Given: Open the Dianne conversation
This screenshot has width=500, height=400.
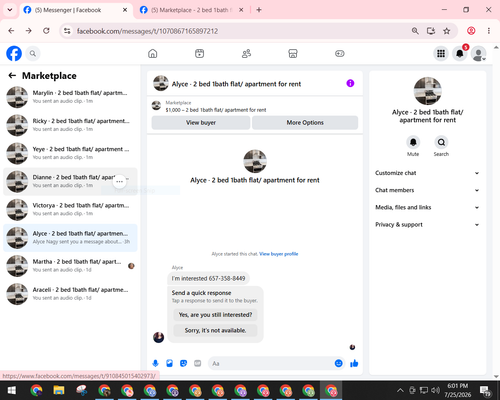Looking at the screenshot, I should tap(70, 181).
